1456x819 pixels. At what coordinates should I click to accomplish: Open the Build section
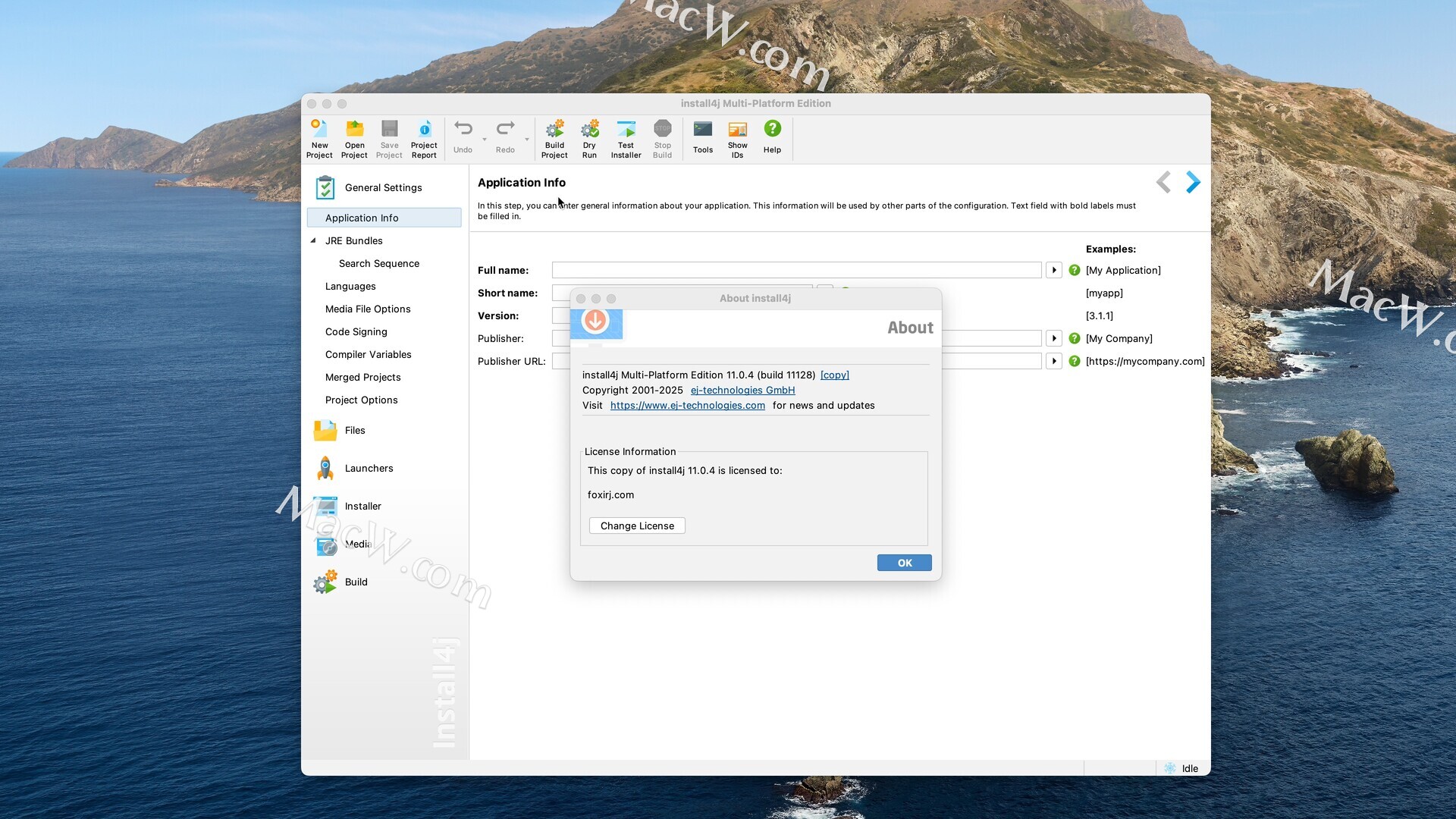(356, 582)
